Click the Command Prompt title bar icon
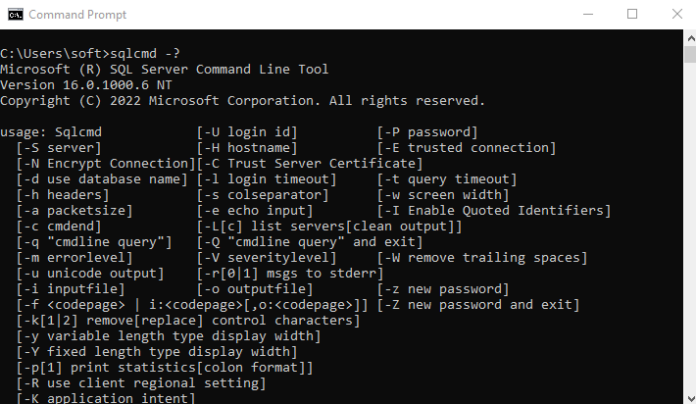 pyautogui.click(x=14, y=15)
